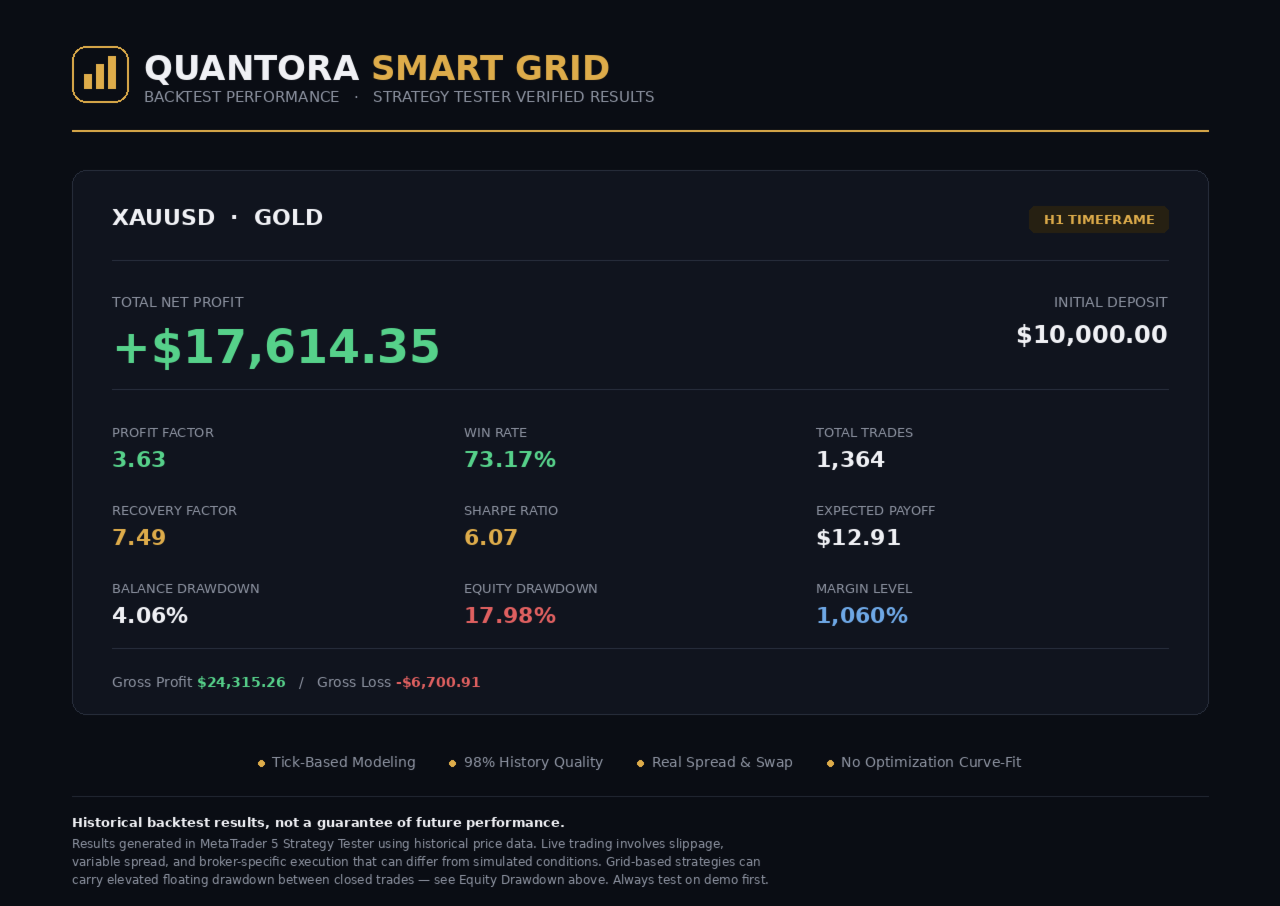Viewport: 1280px width, 906px height.
Task: Click the Quantora bar chart logo icon
Action: click(100, 74)
